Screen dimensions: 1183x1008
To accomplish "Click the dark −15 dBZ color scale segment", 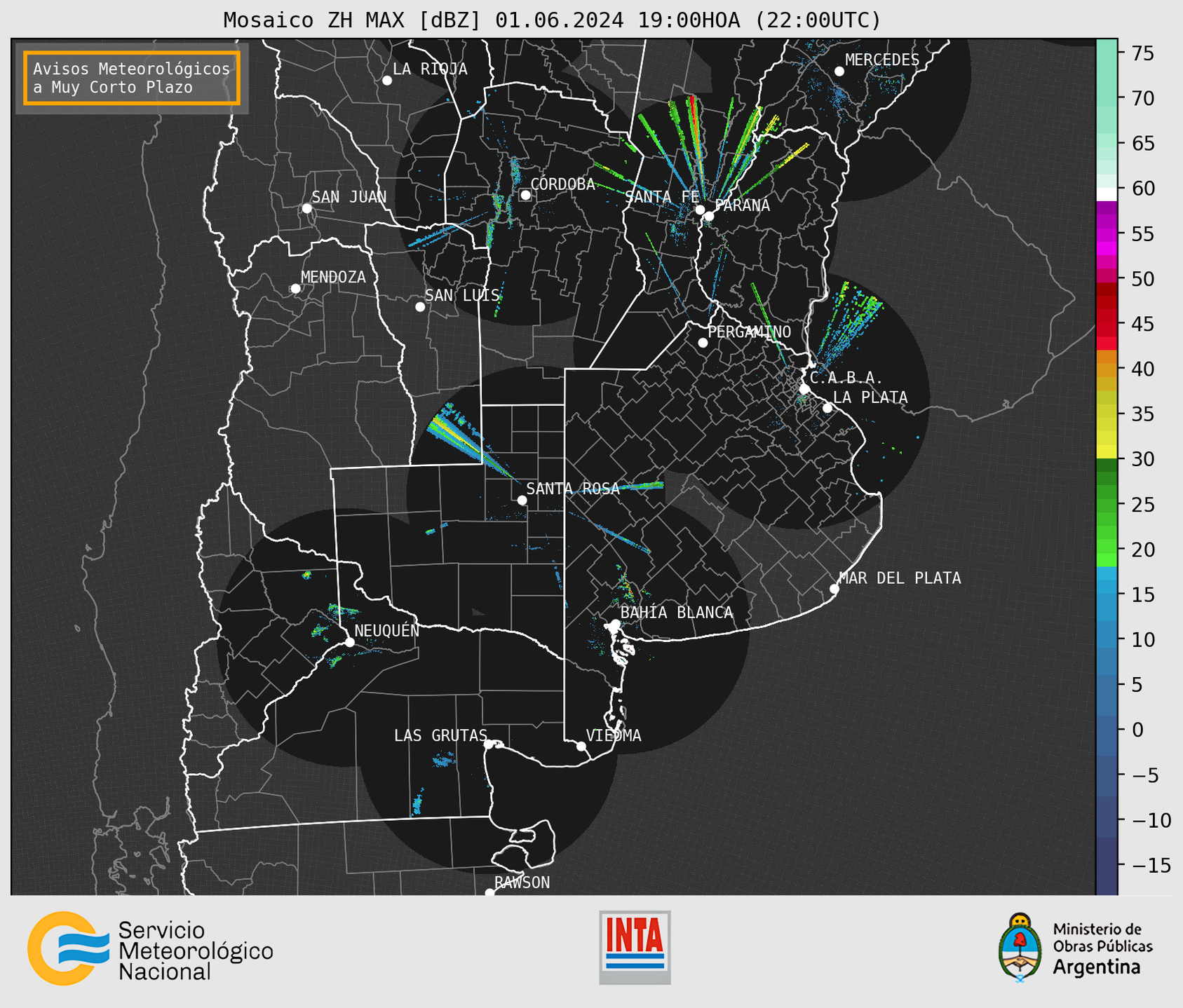I will [1107, 866].
